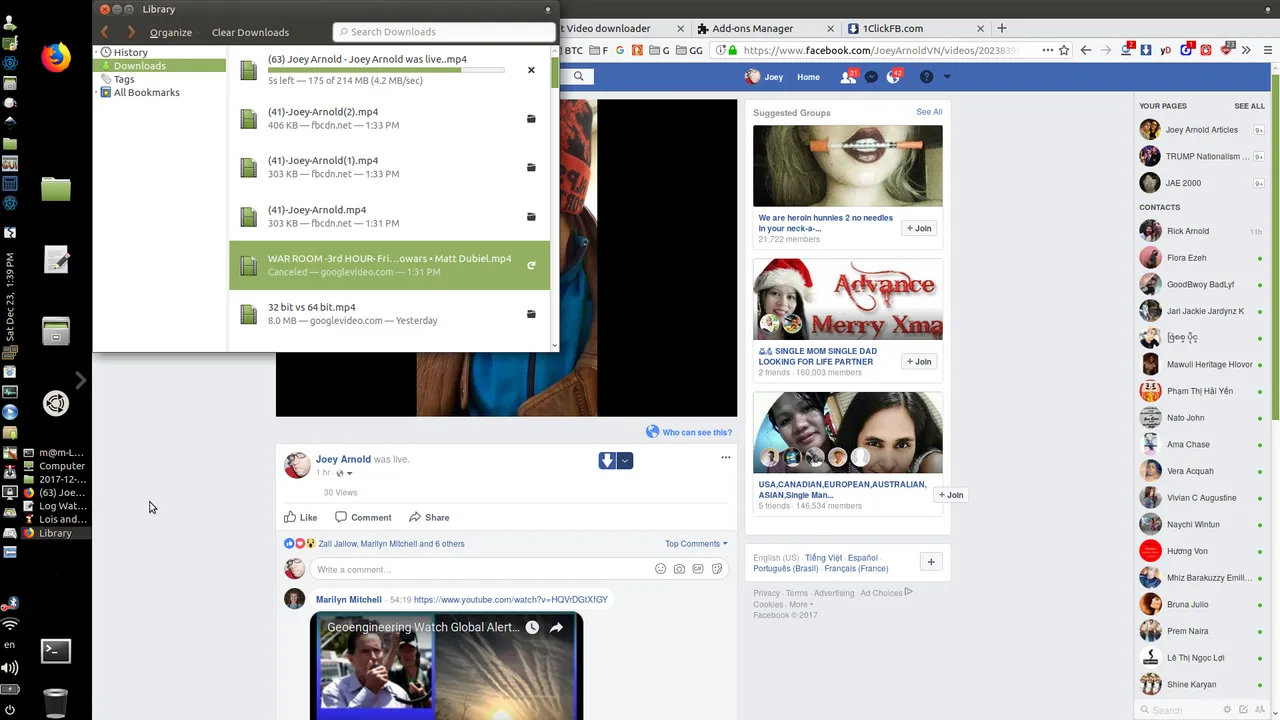Viewport: 1280px width, 720px height.
Task: Click the browser back arrow button
Action: [1086, 50]
